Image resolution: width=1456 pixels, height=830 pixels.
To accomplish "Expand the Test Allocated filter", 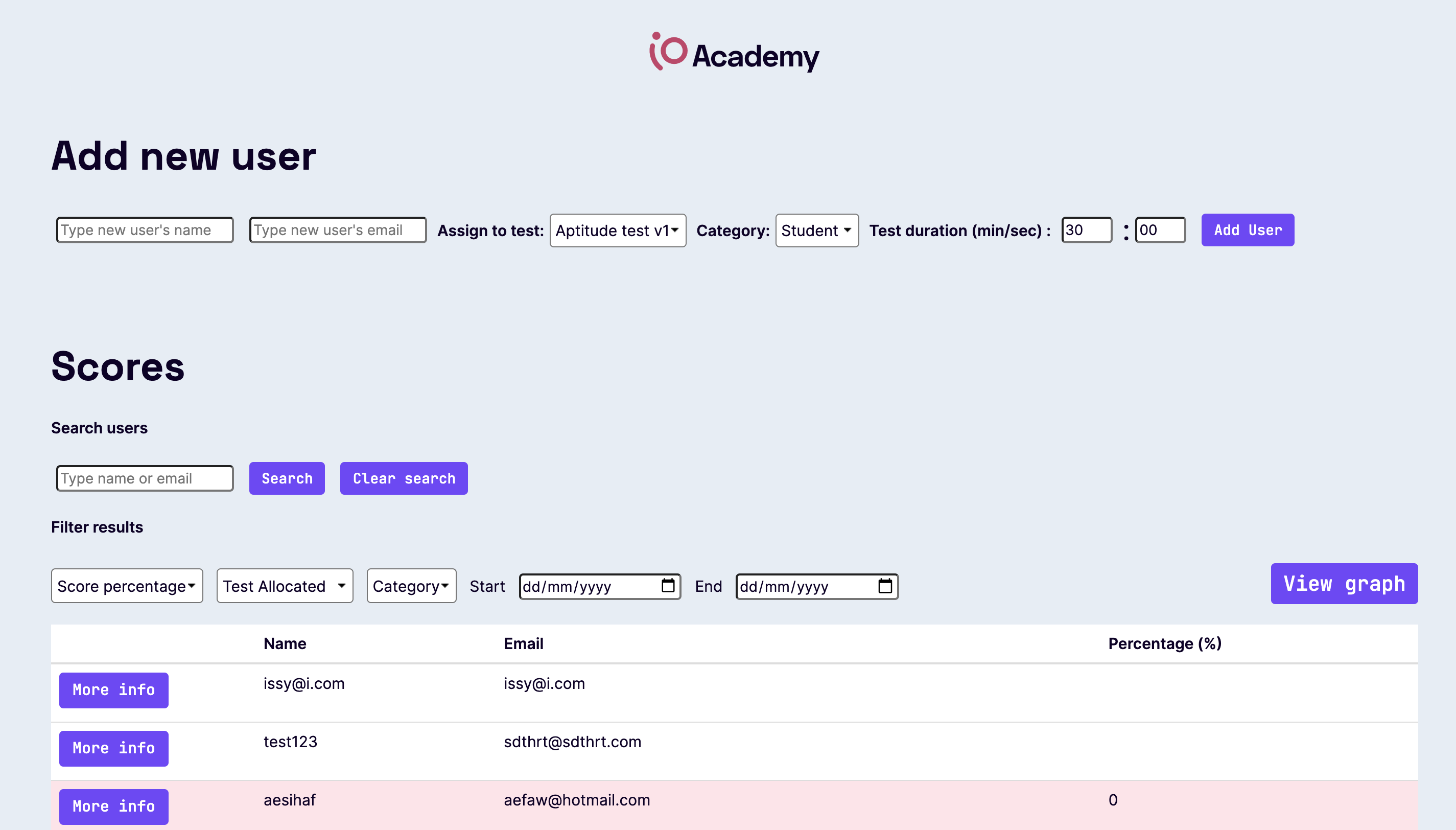I will 285,586.
